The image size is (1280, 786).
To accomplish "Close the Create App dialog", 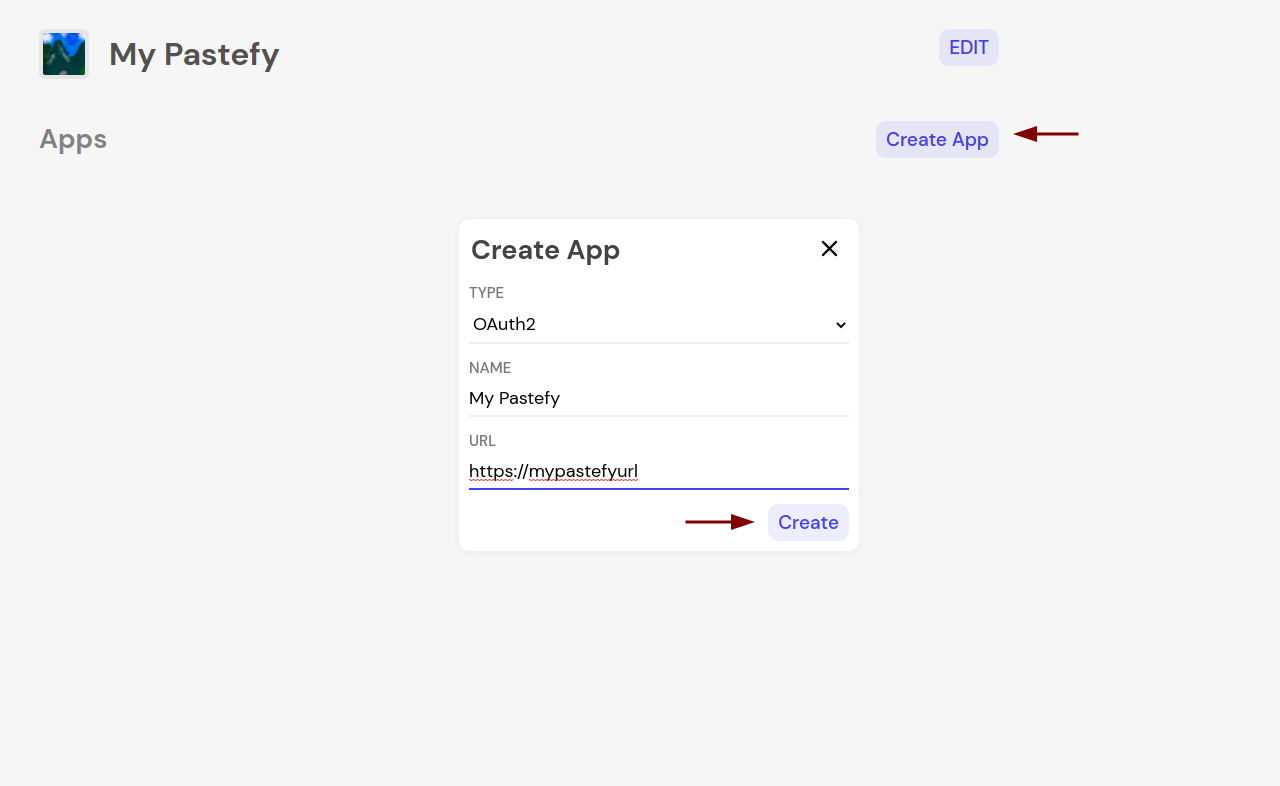I will click(x=829, y=249).
